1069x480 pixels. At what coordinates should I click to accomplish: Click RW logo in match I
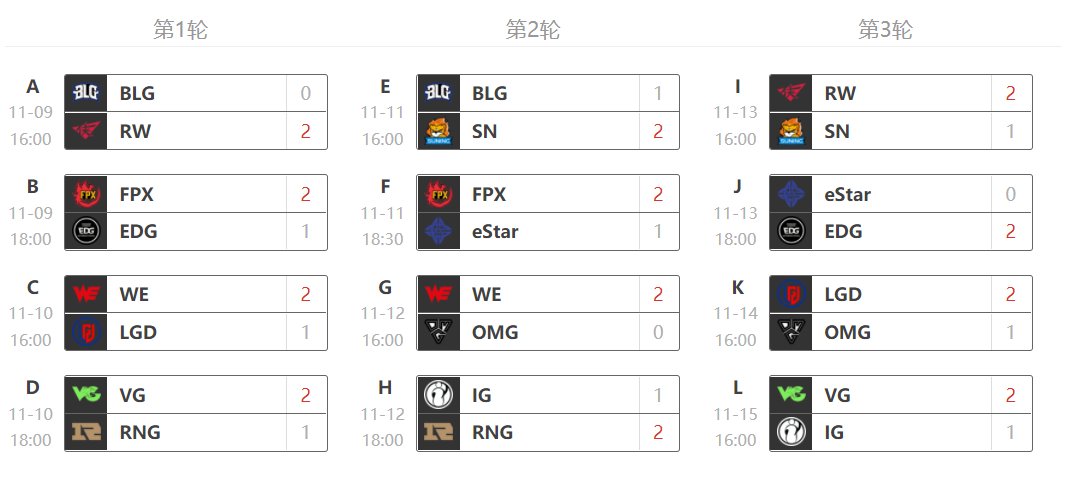pos(791,93)
